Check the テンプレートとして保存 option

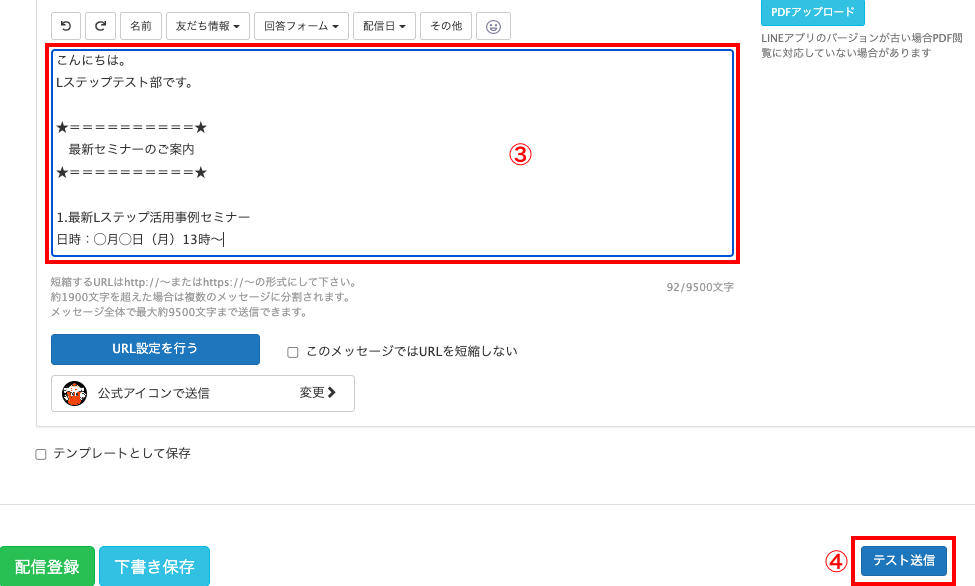coord(40,453)
